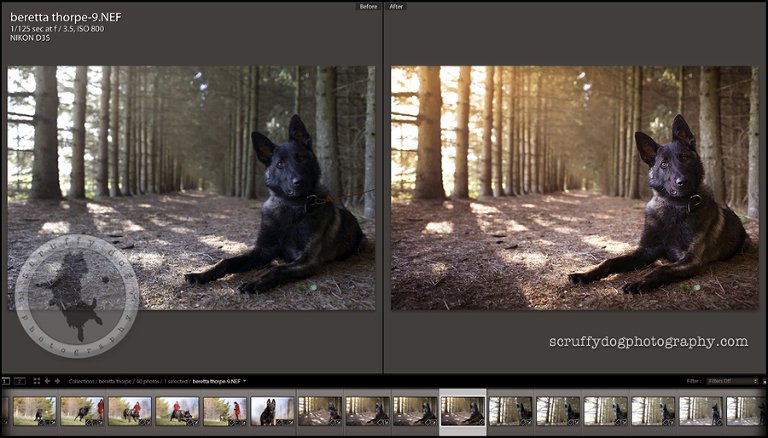The height and width of the screenshot is (438, 768).
Task: Click the main window display button 1
Action: pos(5,381)
